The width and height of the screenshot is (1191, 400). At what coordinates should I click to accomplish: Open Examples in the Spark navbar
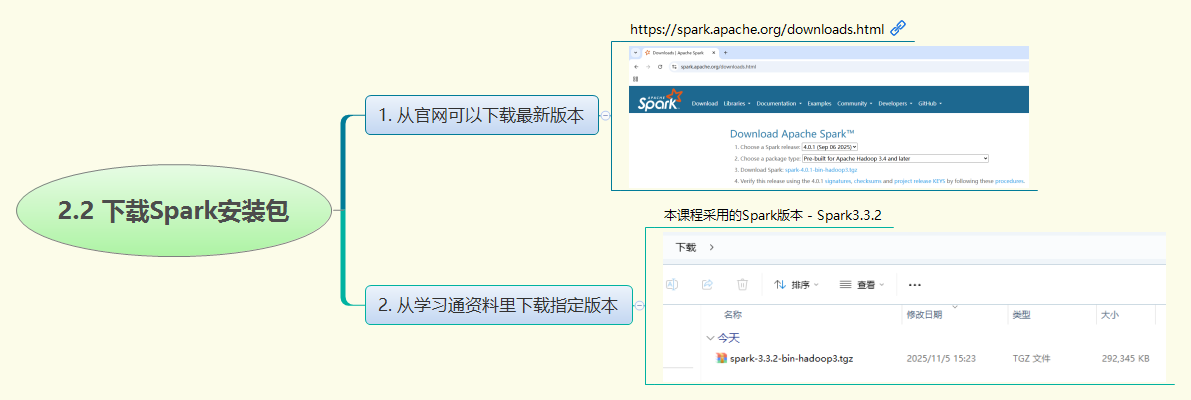pos(820,103)
